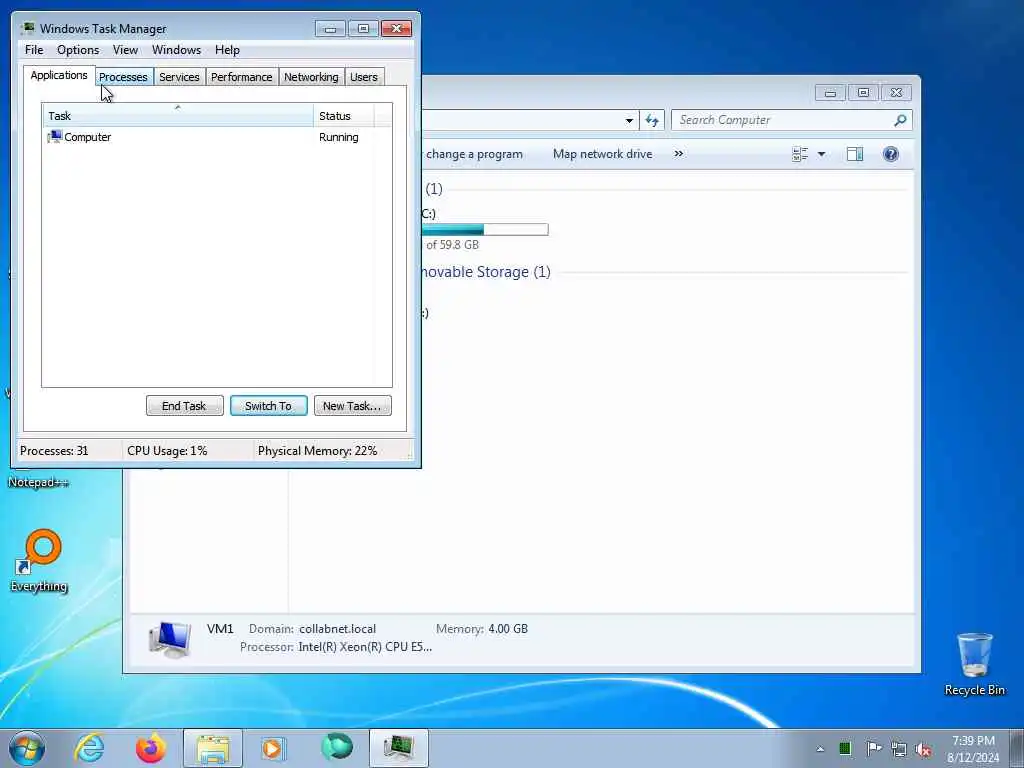1024x768 pixels.
Task: Click Map network drive in Explorer toolbar
Action: [x=602, y=154]
